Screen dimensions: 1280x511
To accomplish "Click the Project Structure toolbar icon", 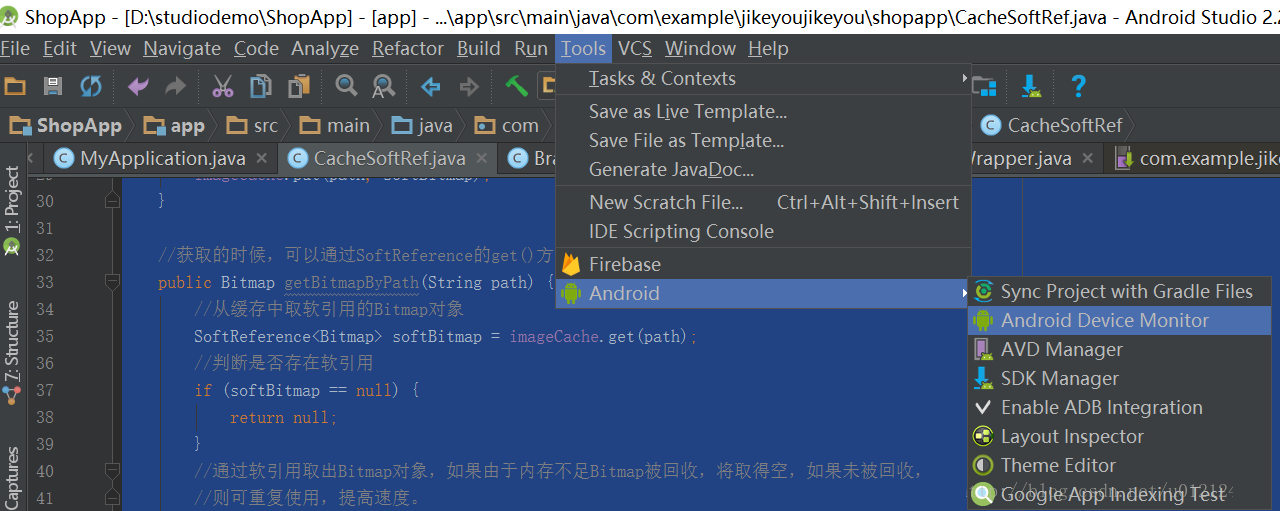I will [985, 87].
